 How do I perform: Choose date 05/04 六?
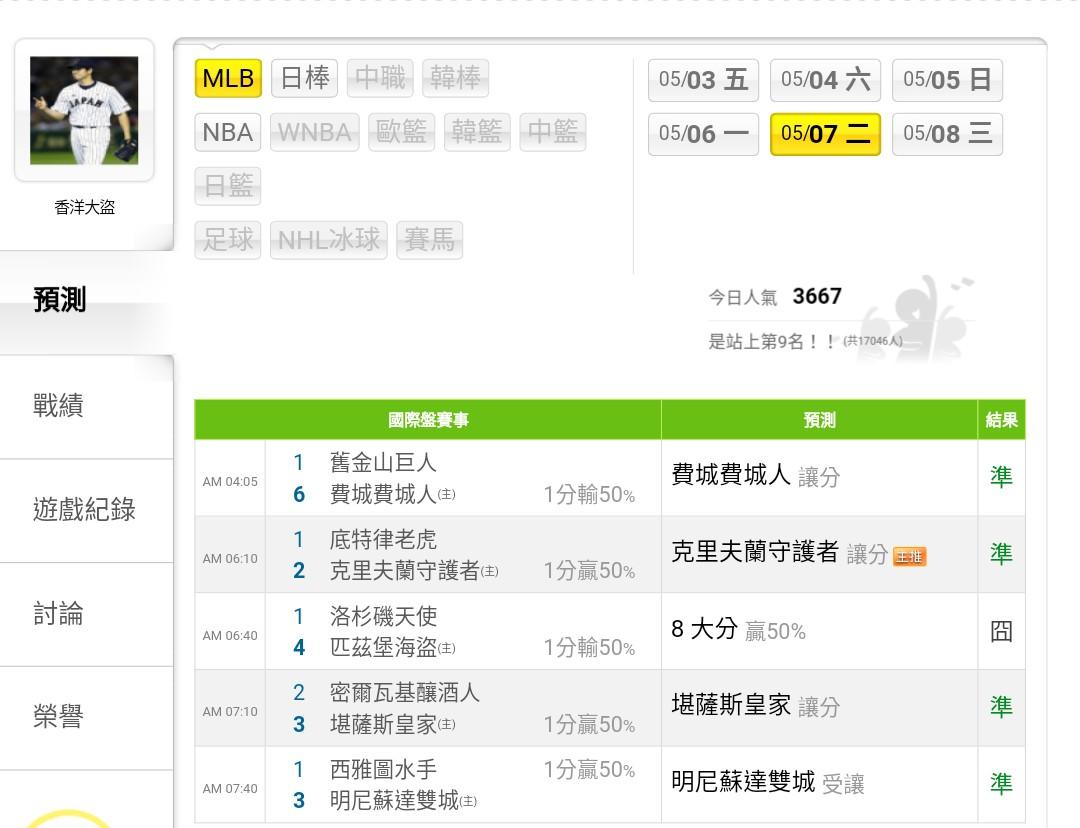click(825, 80)
